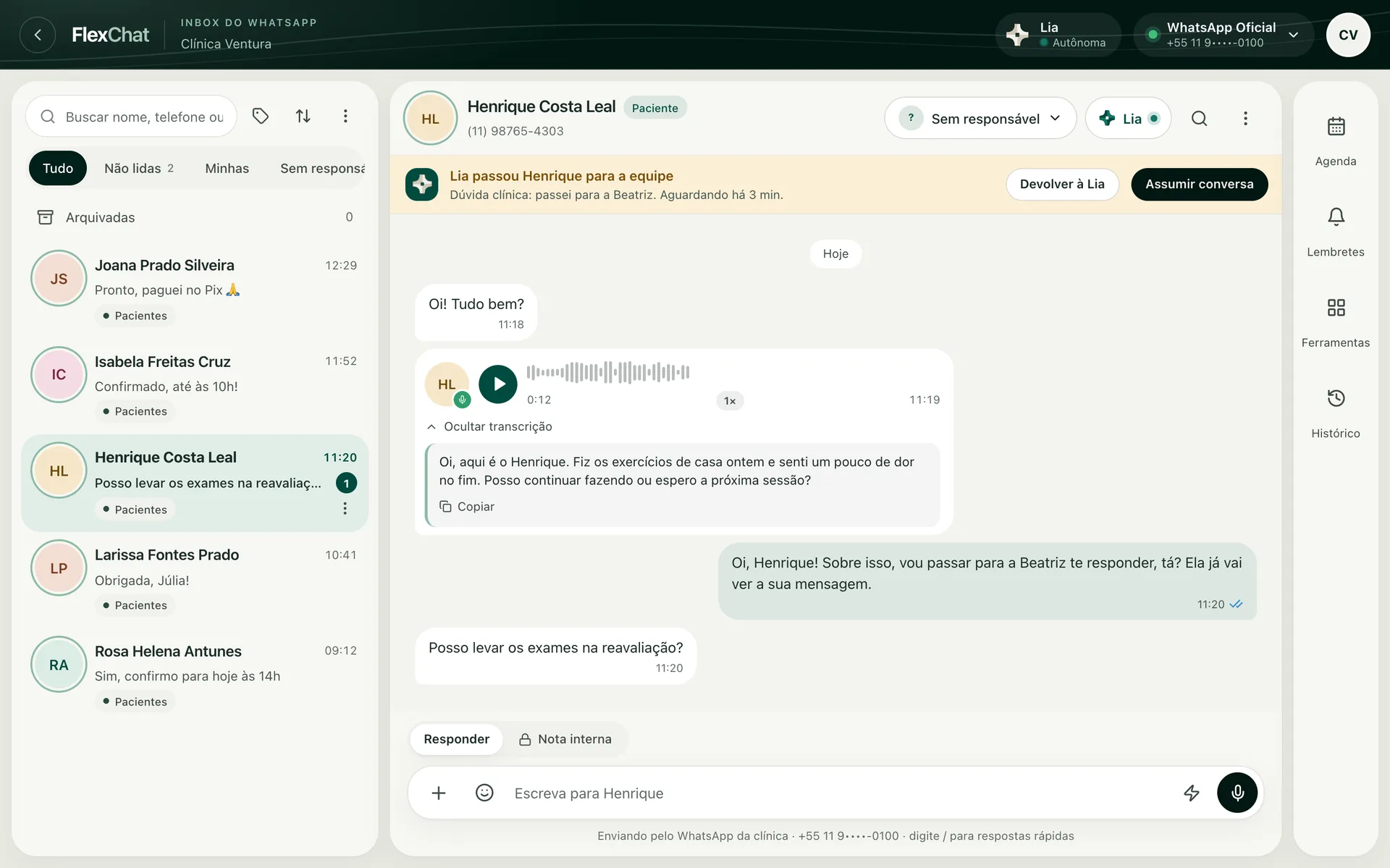Open the emoji picker

pyautogui.click(x=484, y=793)
